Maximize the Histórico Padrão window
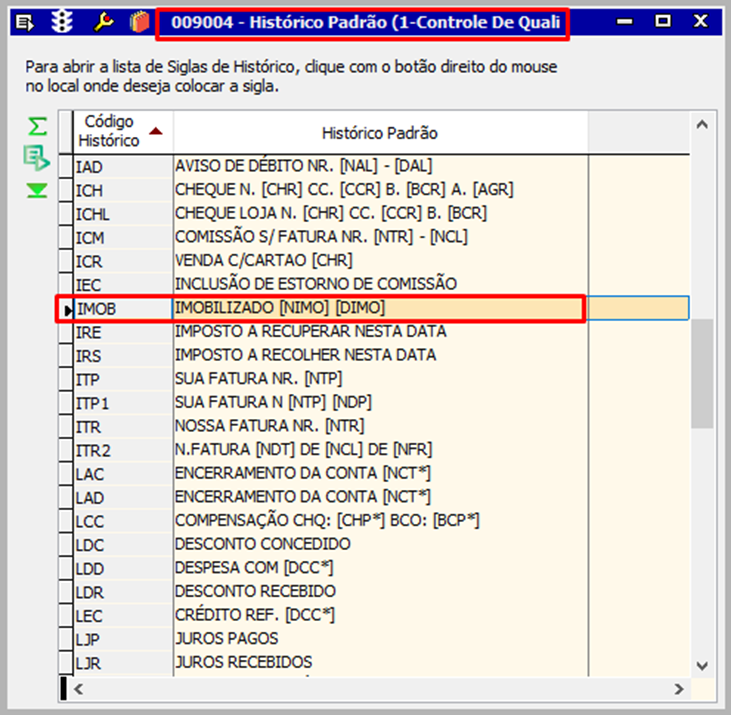The width and height of the screenshot is (731, 715). [x=662, y=21]
